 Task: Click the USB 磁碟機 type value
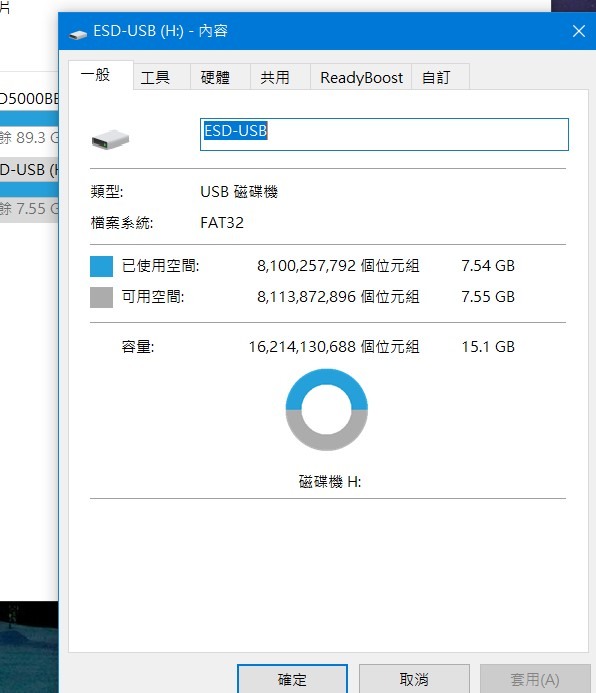tap(239, 191)
